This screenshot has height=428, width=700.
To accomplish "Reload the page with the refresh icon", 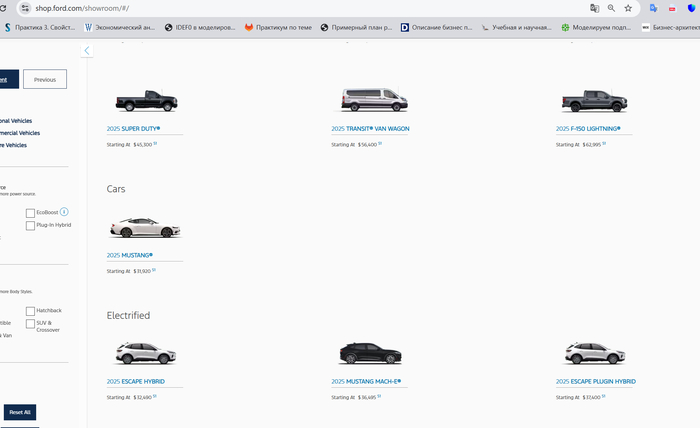I will (3, 8).
